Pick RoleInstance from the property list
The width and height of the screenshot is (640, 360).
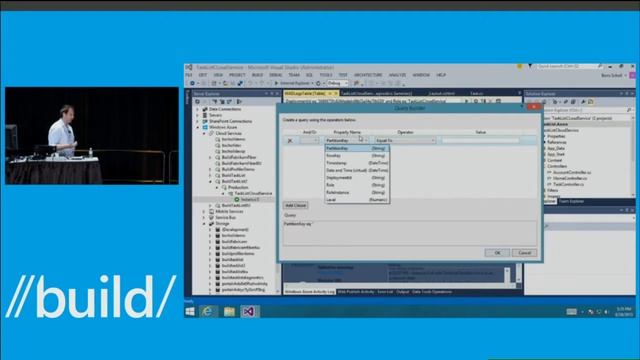(357, 193)
